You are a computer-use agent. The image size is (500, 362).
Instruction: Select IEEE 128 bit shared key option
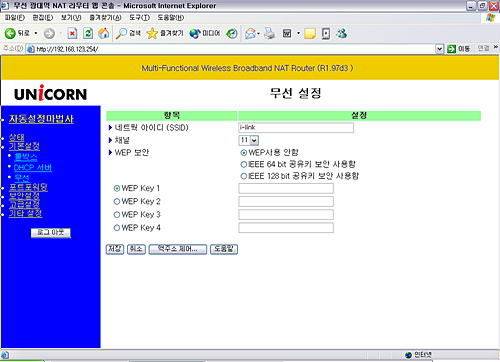[x=244, y=176]
